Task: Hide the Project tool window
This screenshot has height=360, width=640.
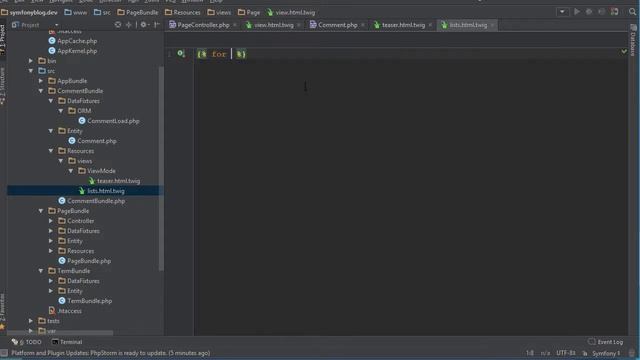Action: (x=157, y=25)
